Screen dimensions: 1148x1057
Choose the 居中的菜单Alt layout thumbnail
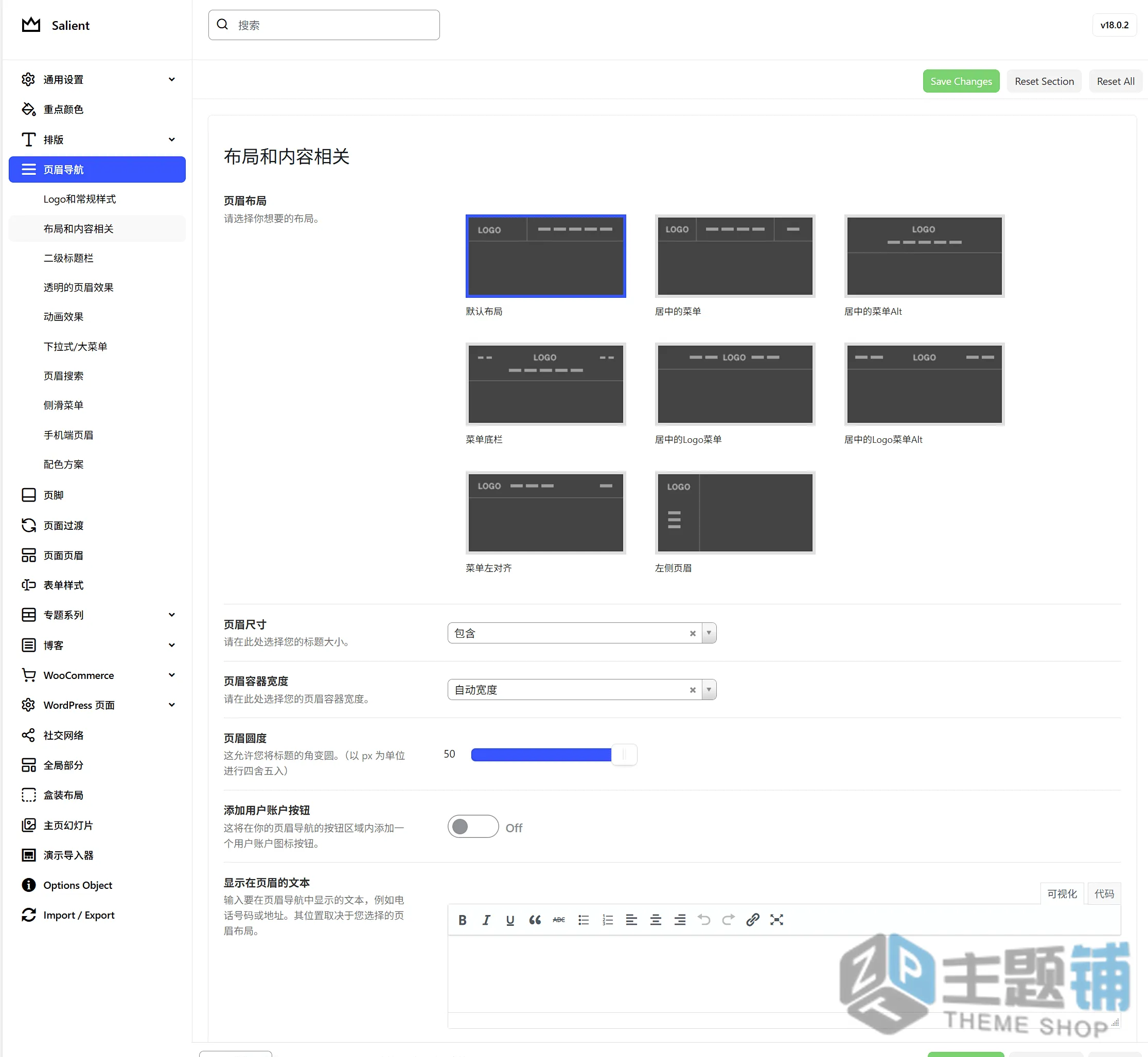tap(924, 256)
